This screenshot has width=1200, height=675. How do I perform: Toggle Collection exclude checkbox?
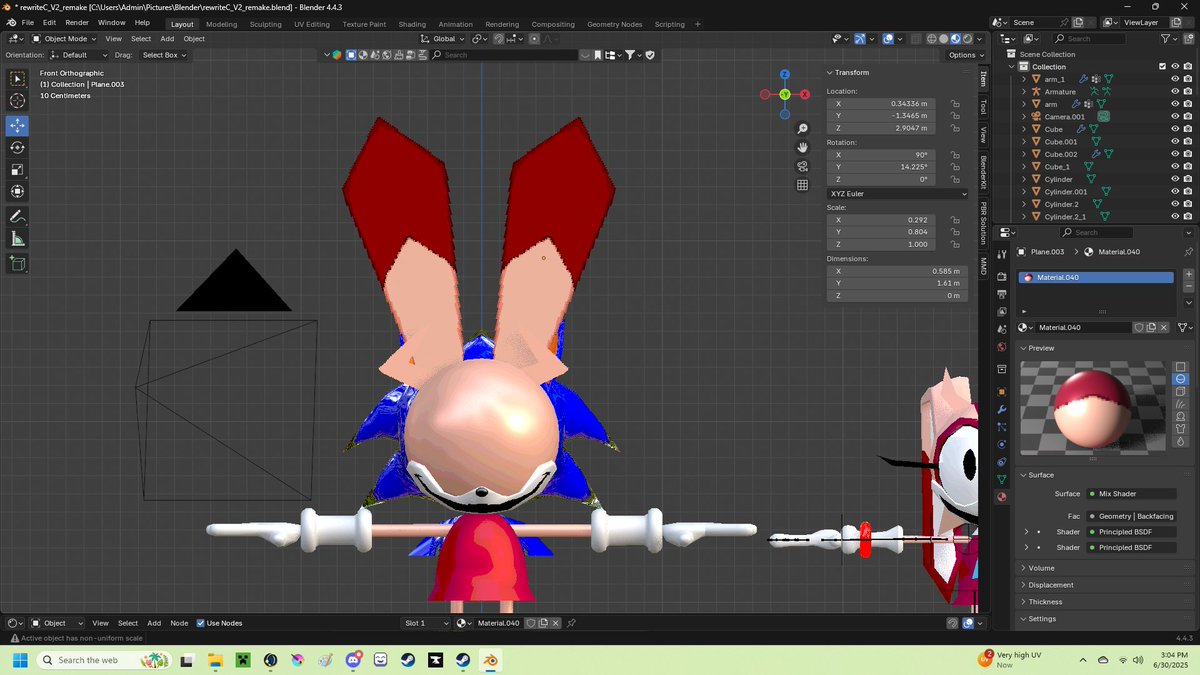tap(1162, 66)
